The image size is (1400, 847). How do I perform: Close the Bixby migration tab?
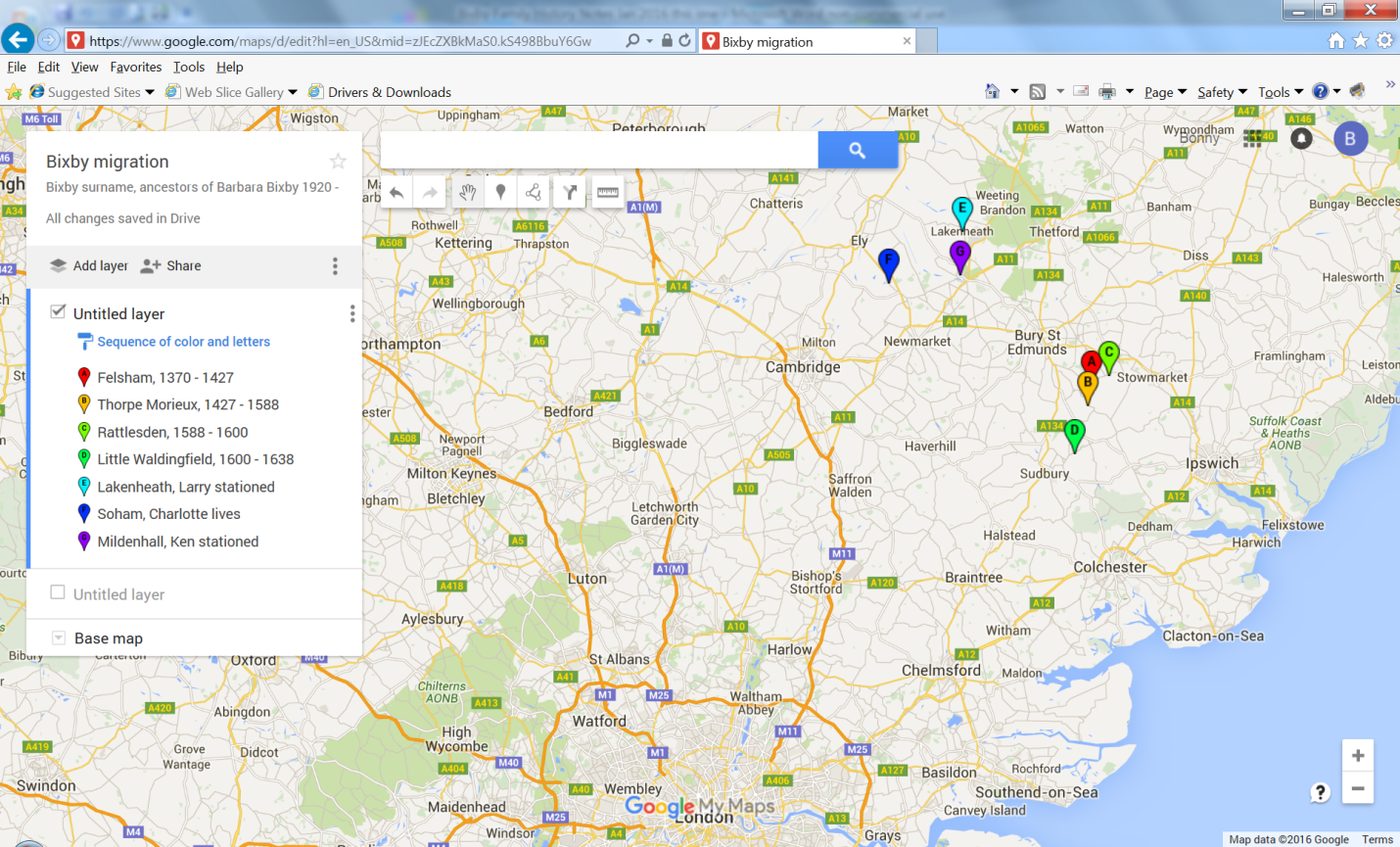(x=907, y=41)
